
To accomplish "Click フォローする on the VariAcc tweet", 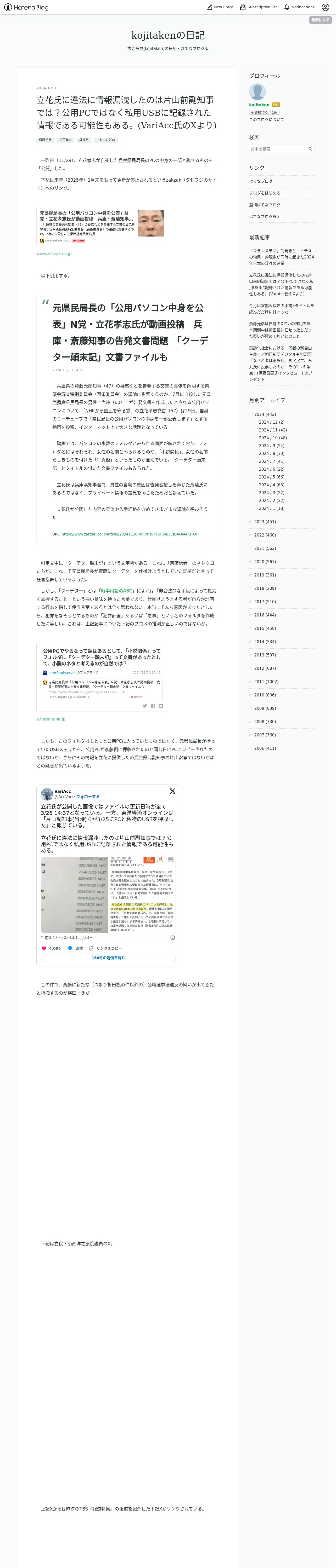I will pos(88,796).
